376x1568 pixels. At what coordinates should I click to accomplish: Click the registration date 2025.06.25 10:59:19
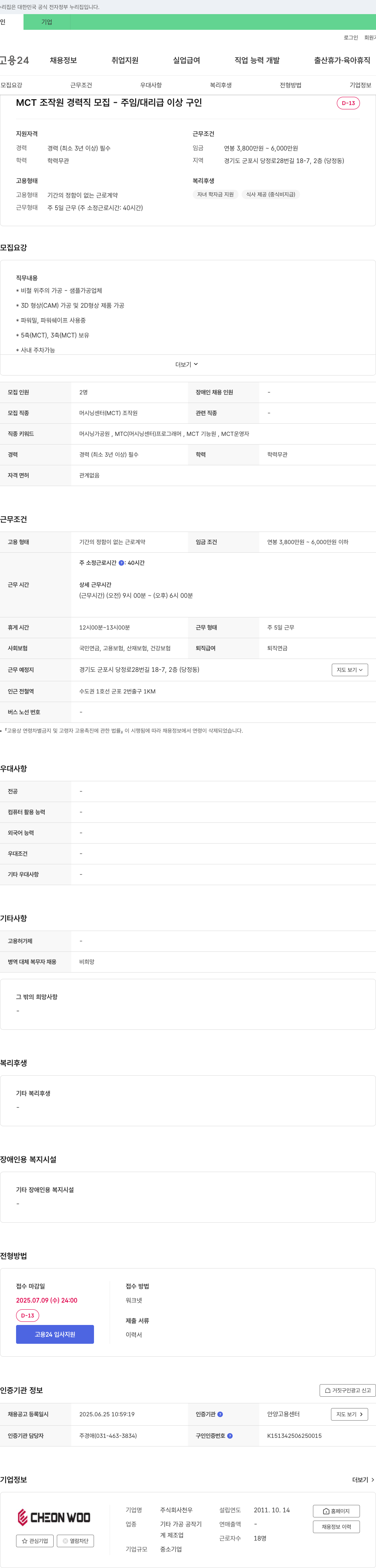(107, 1414)
